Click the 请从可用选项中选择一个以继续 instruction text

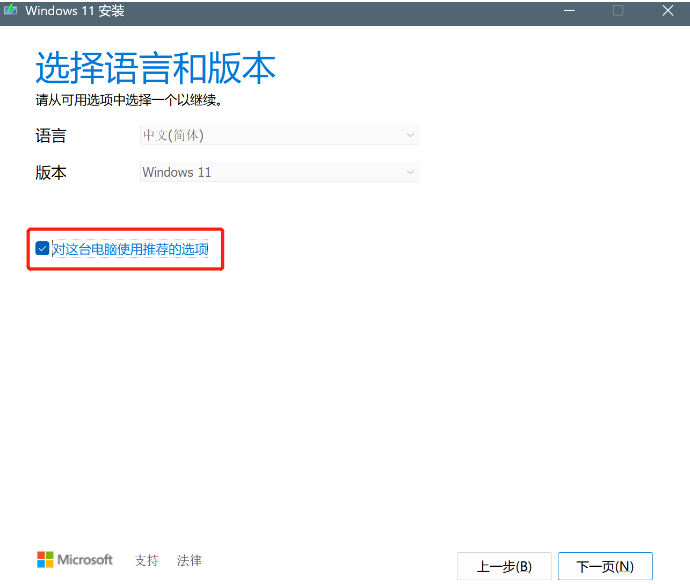tap(128, 100)
